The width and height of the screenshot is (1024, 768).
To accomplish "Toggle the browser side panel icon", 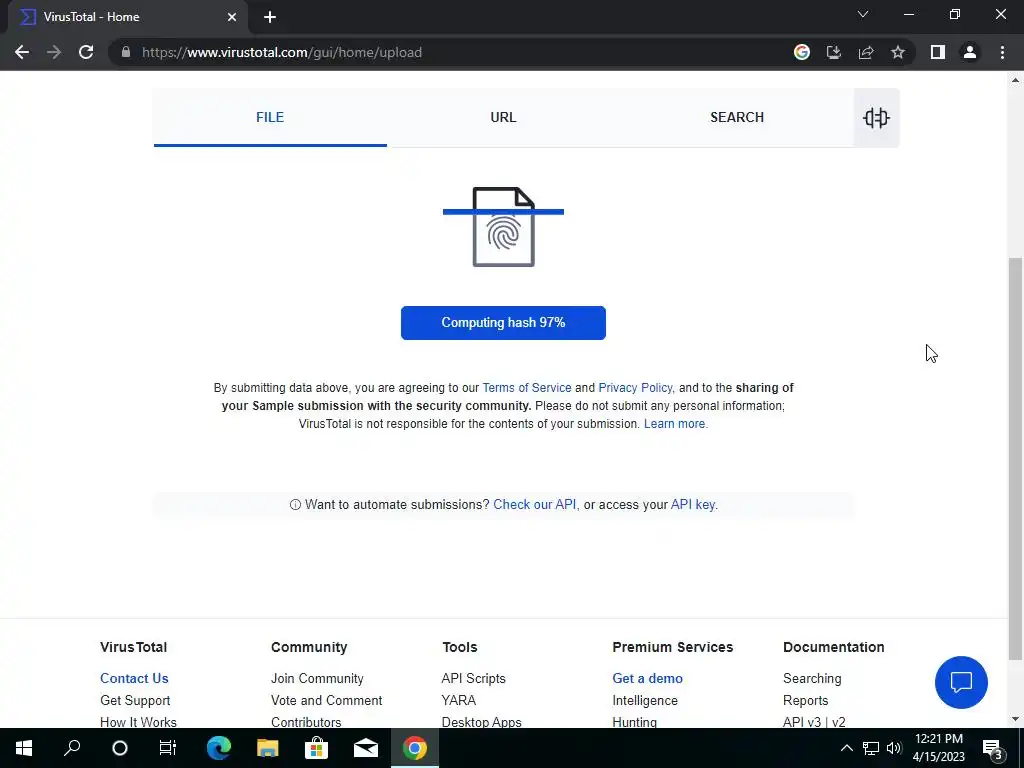I will click(938, 52).
